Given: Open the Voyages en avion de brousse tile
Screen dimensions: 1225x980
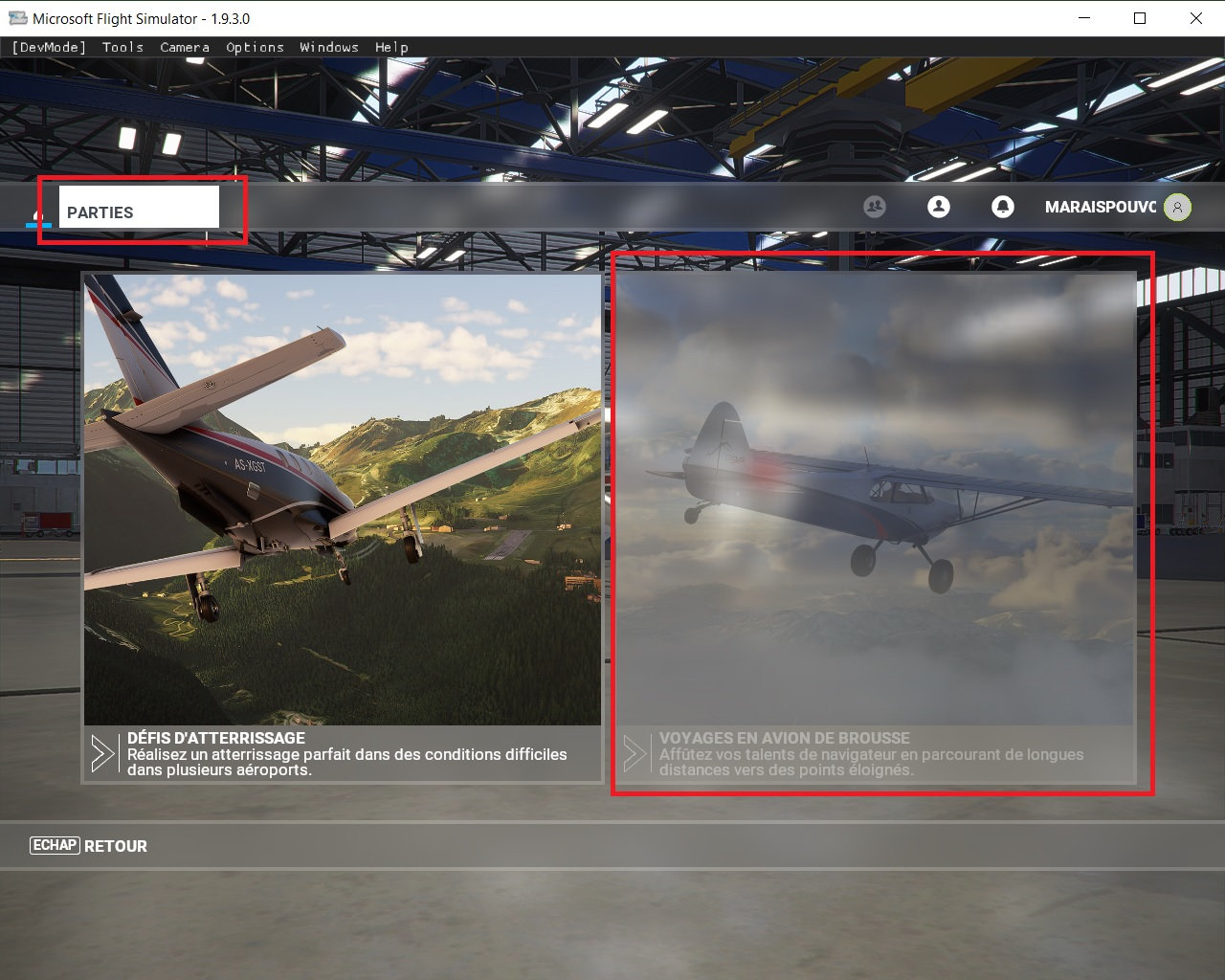Looking at the screenshot, I should pyautogui.click(x=876, y=528).
